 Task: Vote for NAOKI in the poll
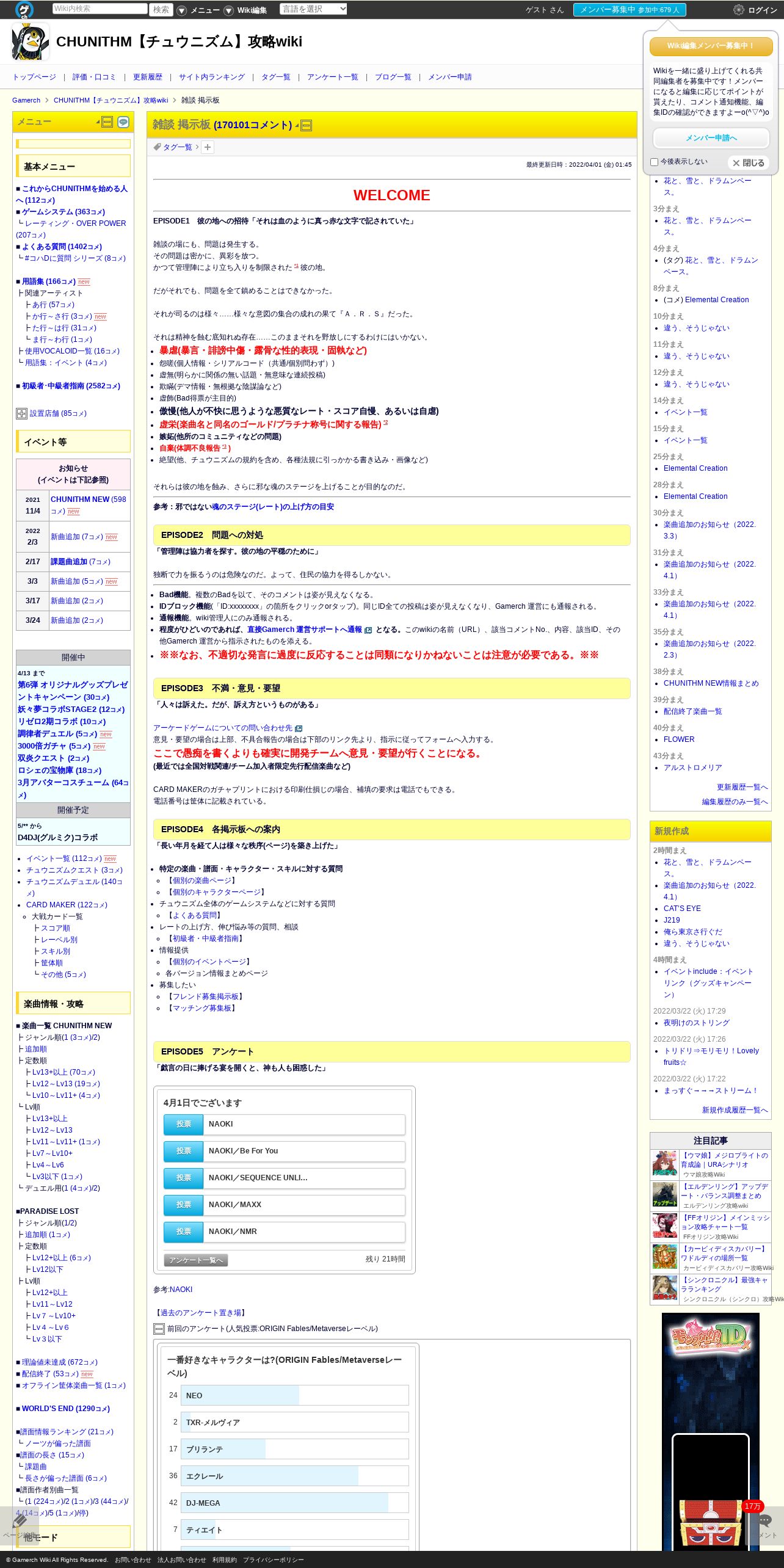click(x=184, y=1124)
